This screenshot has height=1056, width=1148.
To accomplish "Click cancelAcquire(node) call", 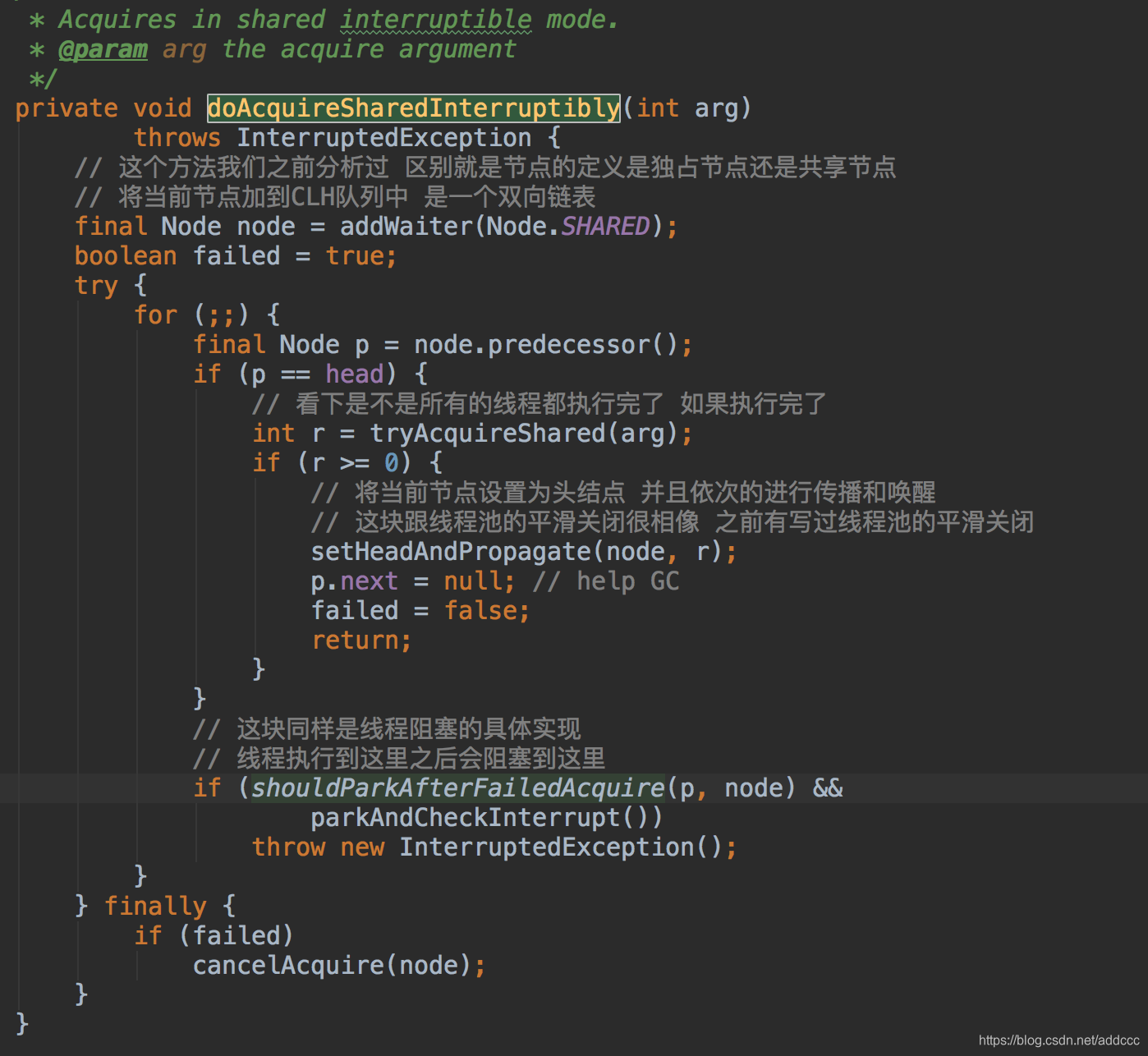I will [332, 965].
